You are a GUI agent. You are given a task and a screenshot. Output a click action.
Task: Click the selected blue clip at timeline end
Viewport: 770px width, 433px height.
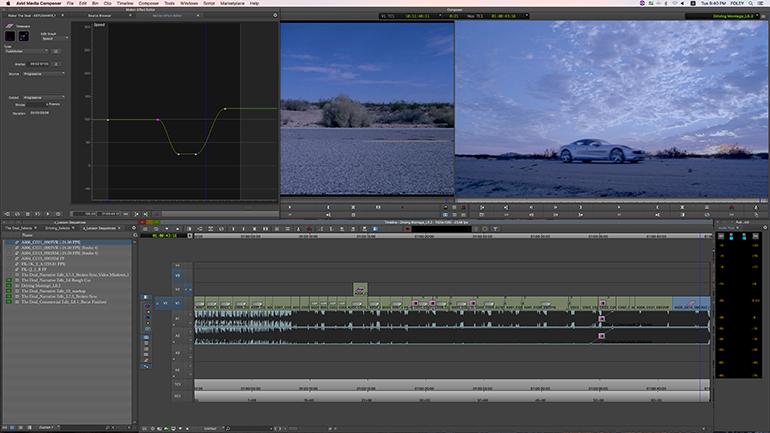tap(690, 303)
